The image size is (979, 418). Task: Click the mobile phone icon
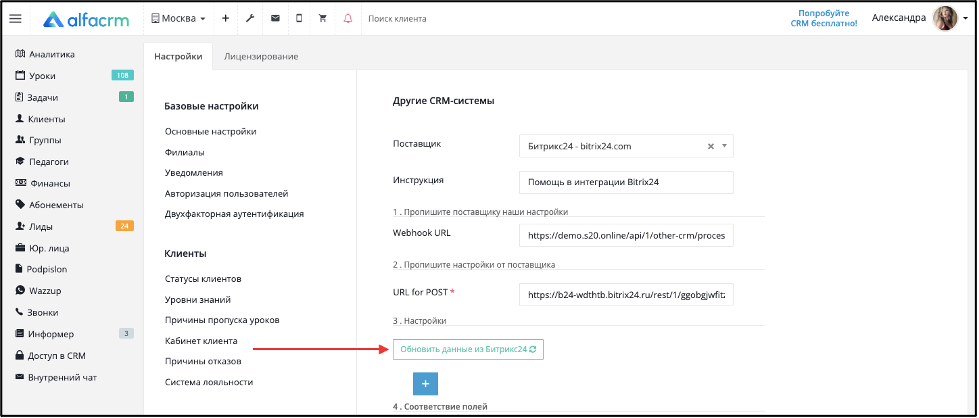click(x=299, y=19)
